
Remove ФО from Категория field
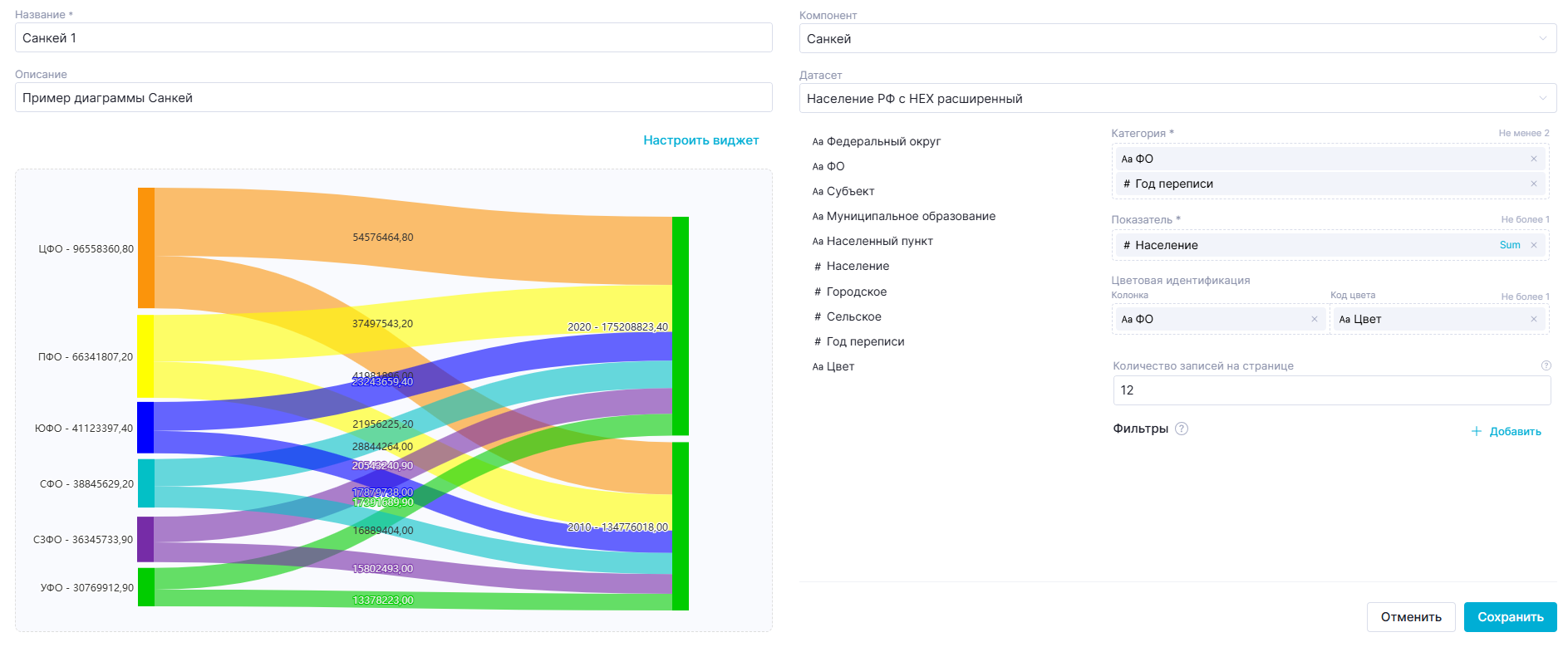pos(1533,159)
